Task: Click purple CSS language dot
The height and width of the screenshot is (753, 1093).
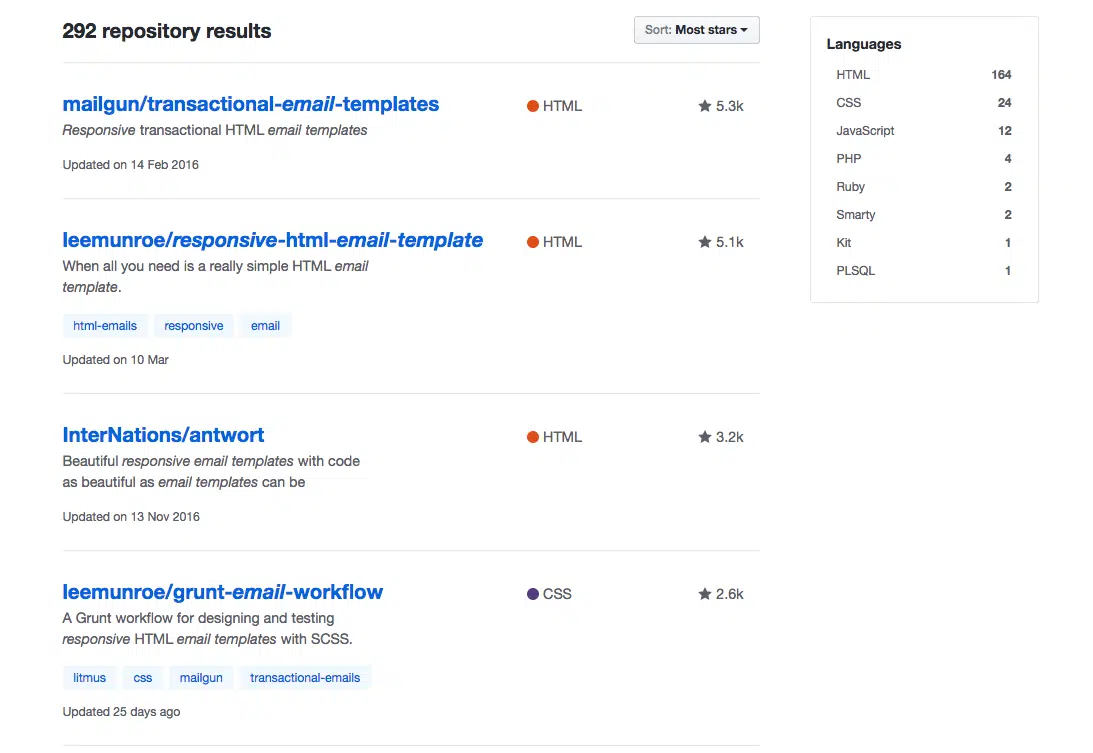Action: tap(533, 594)
